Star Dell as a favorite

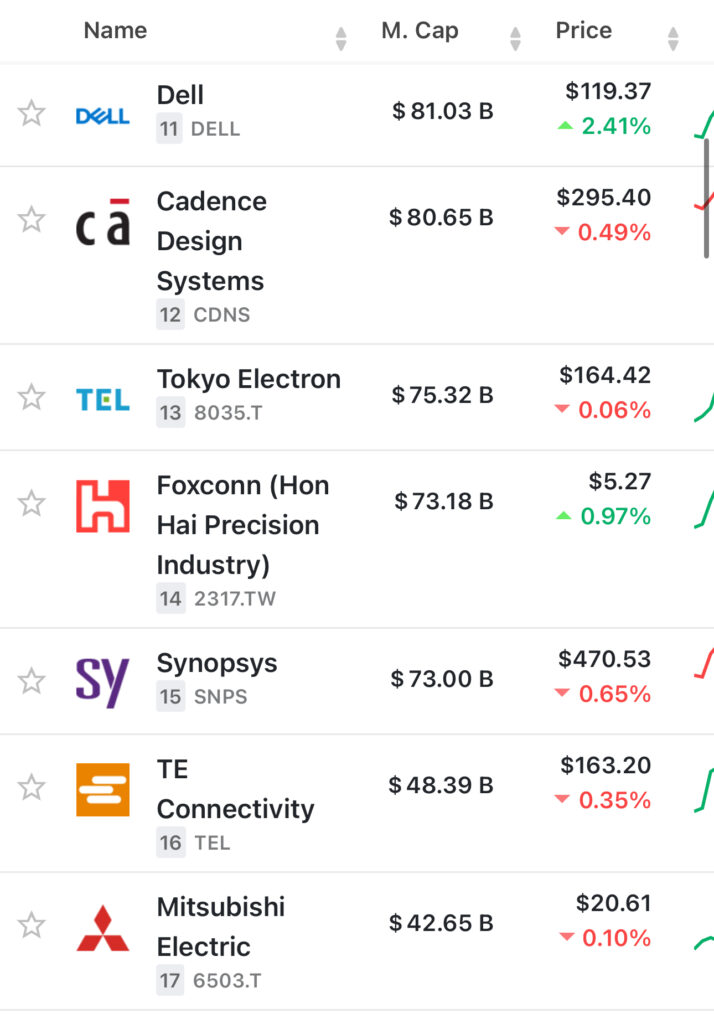click(x=32, y=113)
